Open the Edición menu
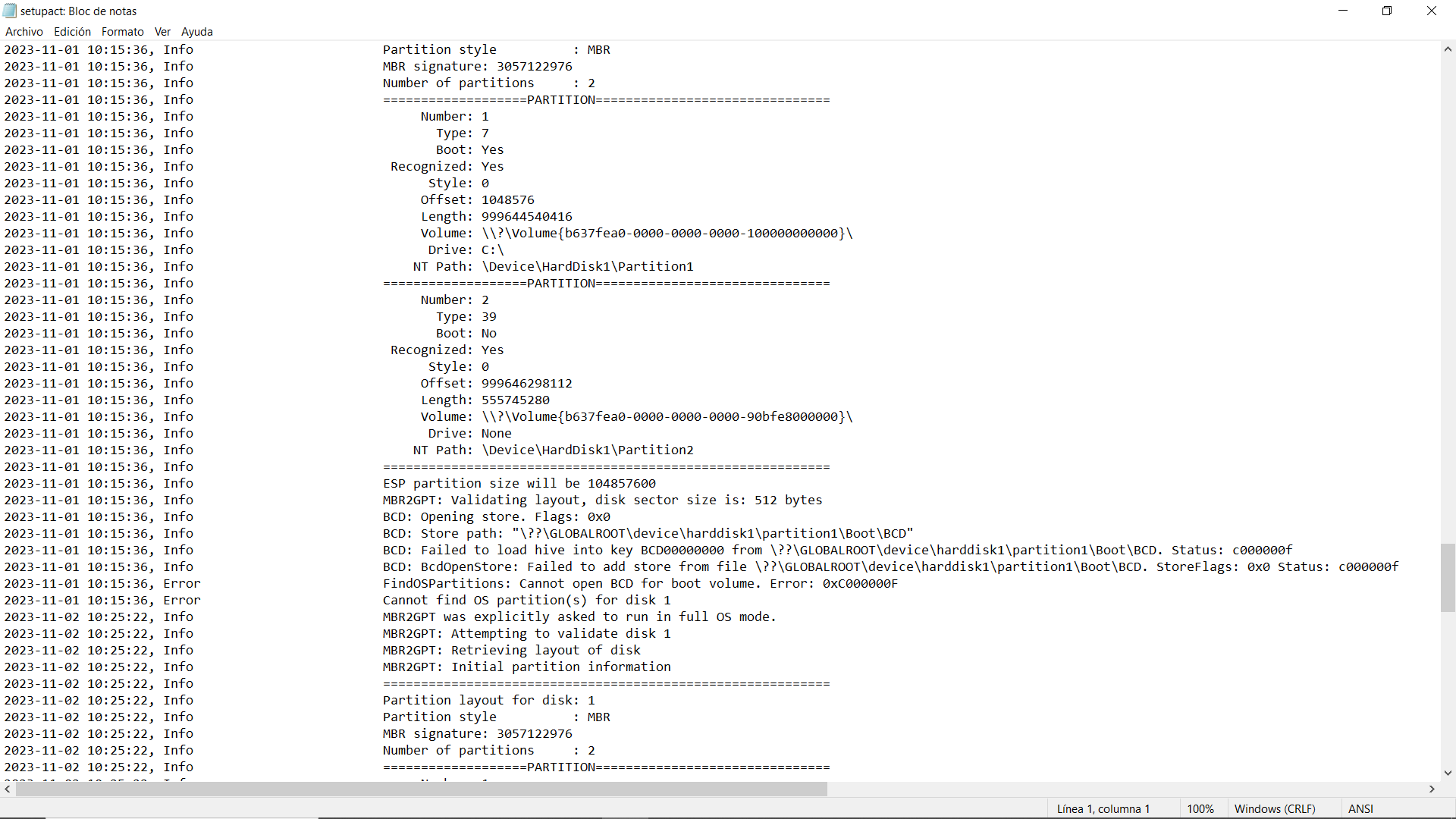 pos(72,32)
